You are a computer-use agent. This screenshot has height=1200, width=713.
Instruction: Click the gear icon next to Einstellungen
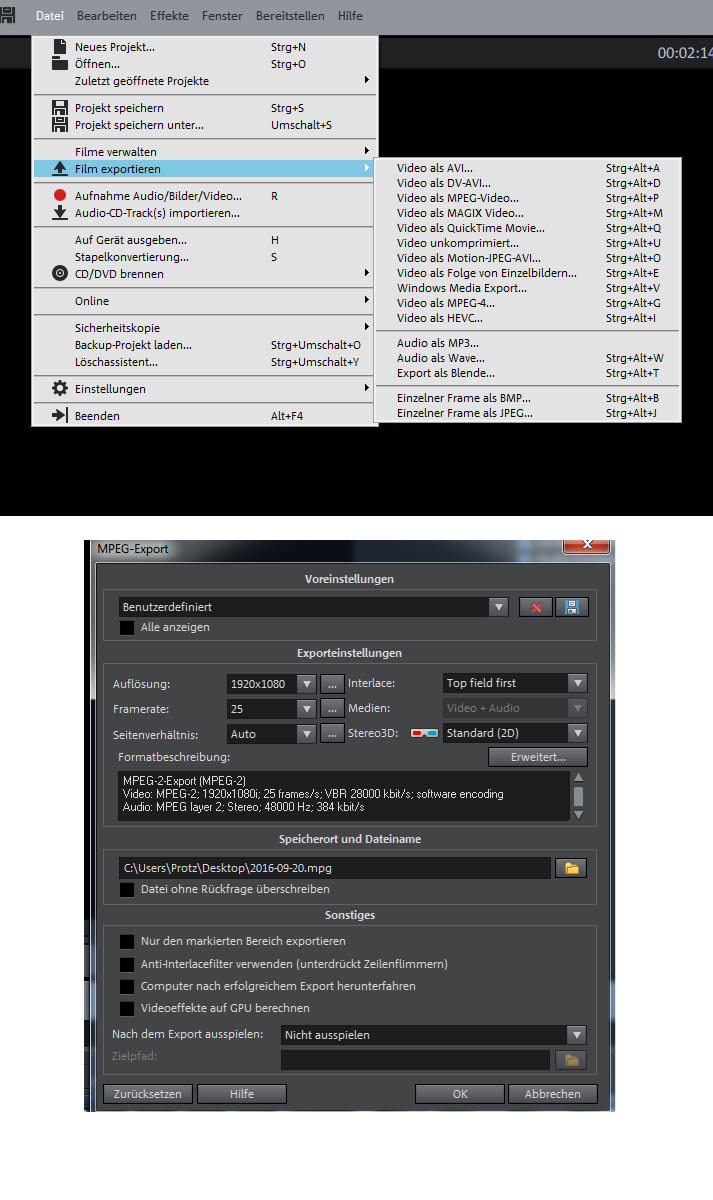point(59,388)
